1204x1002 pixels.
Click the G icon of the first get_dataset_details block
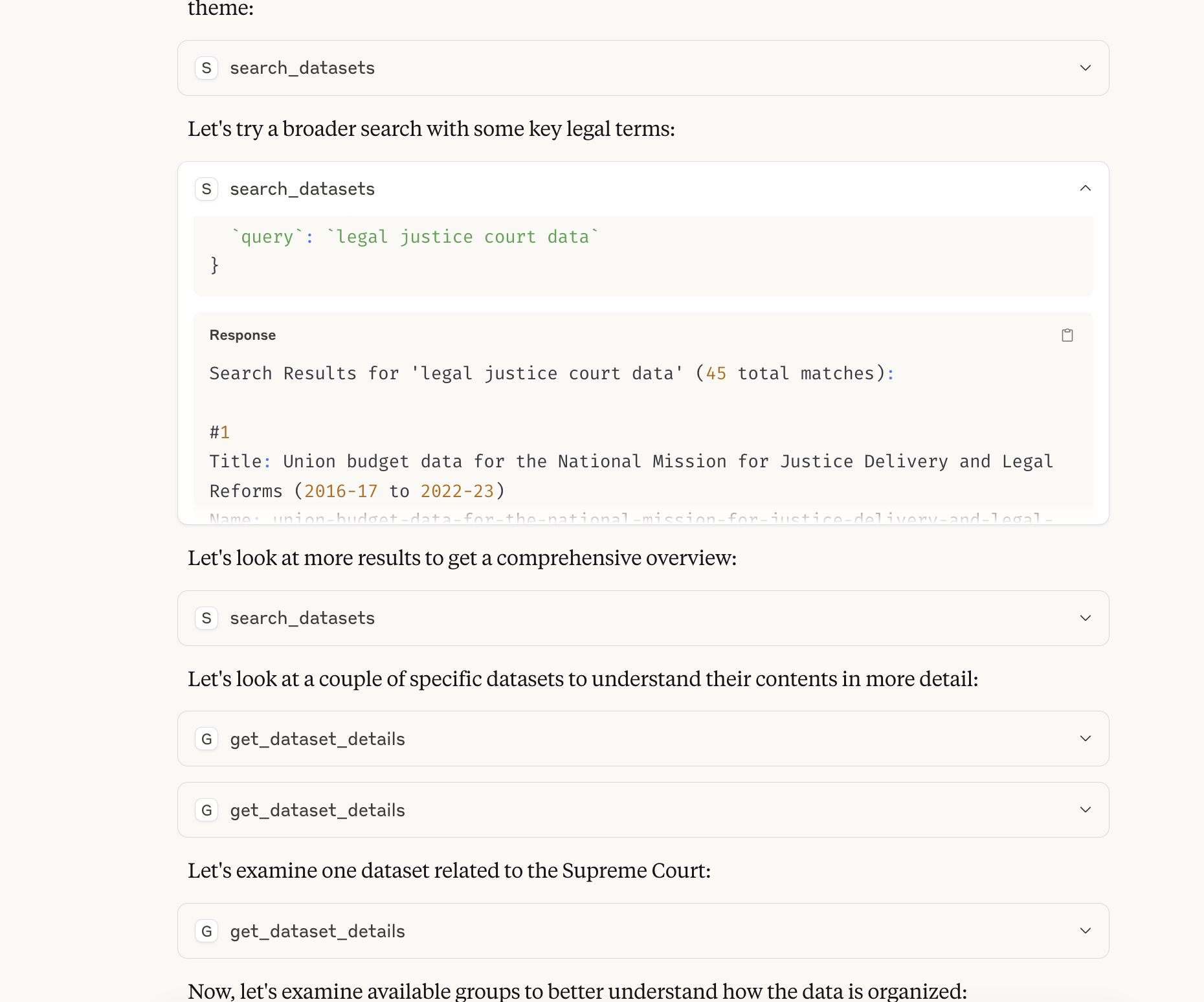206,739
